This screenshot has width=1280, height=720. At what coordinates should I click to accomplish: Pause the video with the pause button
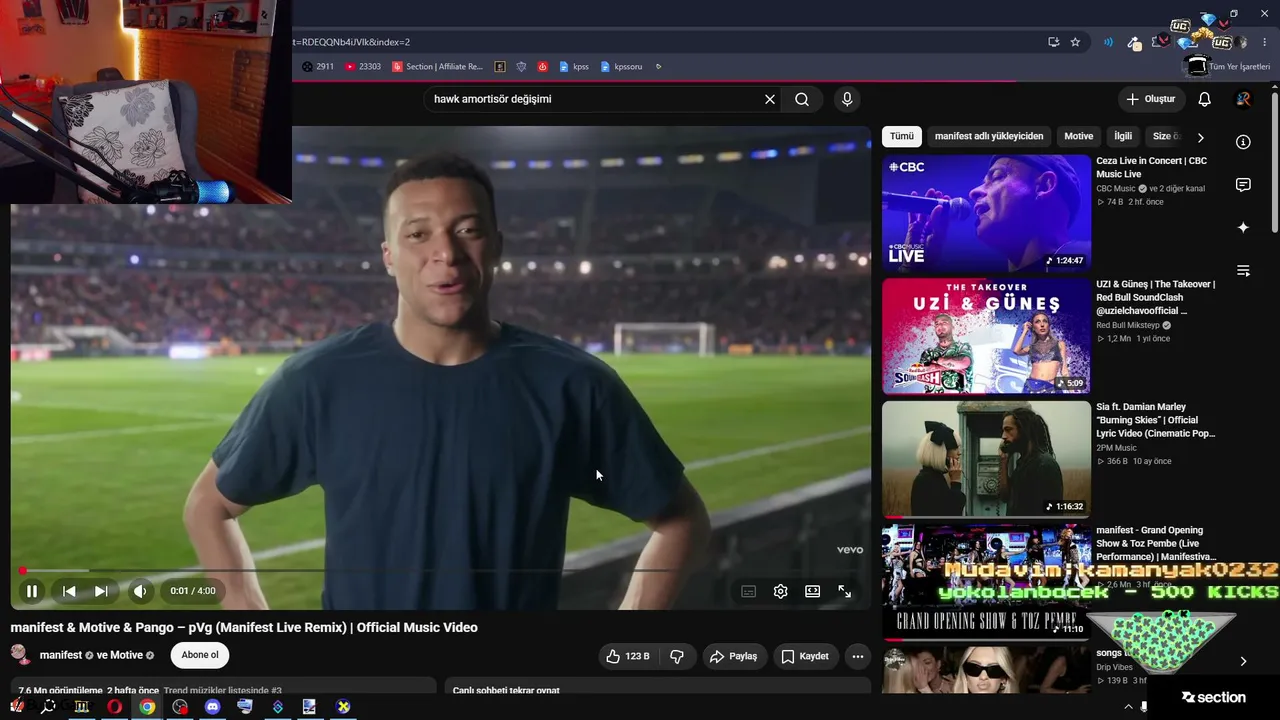pos(32,591)
